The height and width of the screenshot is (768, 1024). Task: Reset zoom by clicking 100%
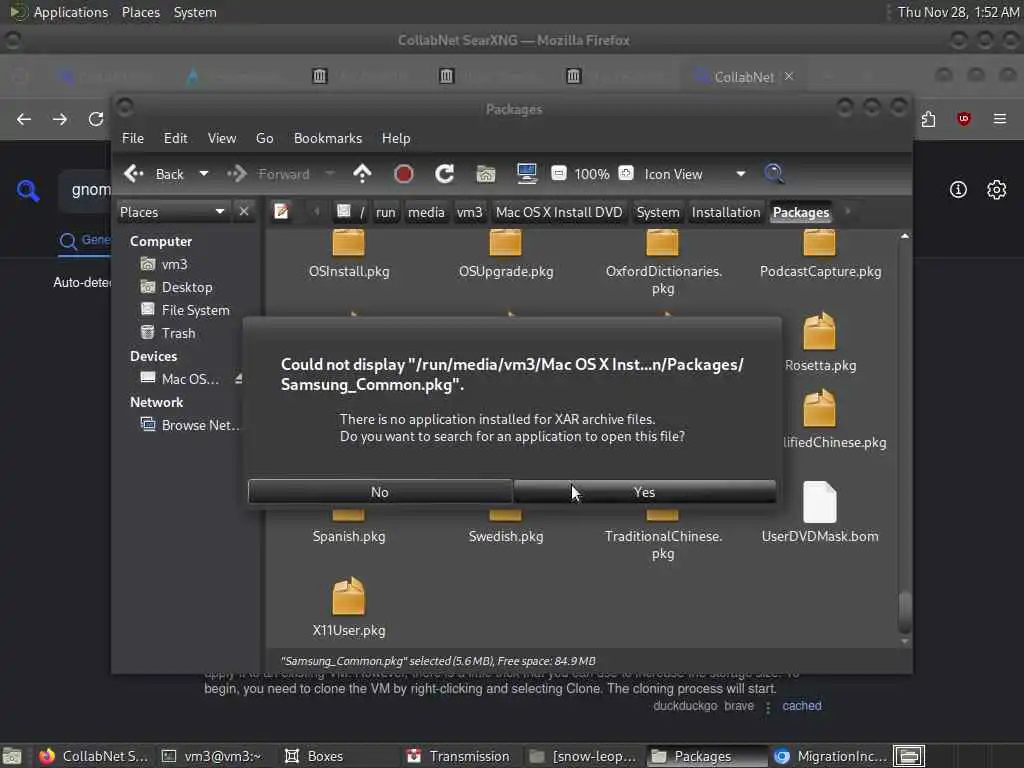pyautogui.click(x=592, y=174)
